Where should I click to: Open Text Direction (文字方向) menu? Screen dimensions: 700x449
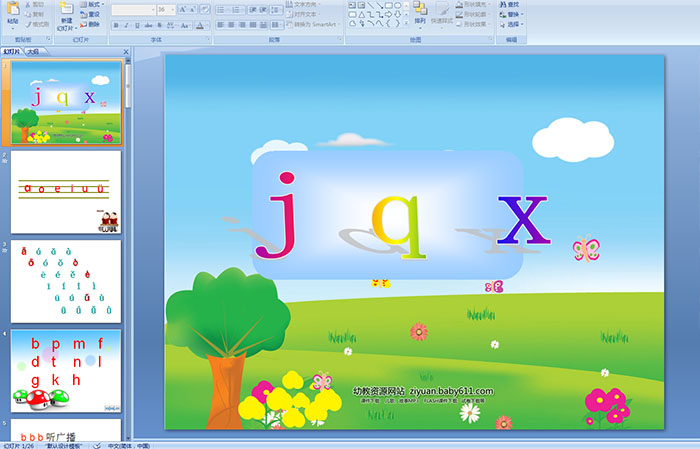click(x=304, y=4)
